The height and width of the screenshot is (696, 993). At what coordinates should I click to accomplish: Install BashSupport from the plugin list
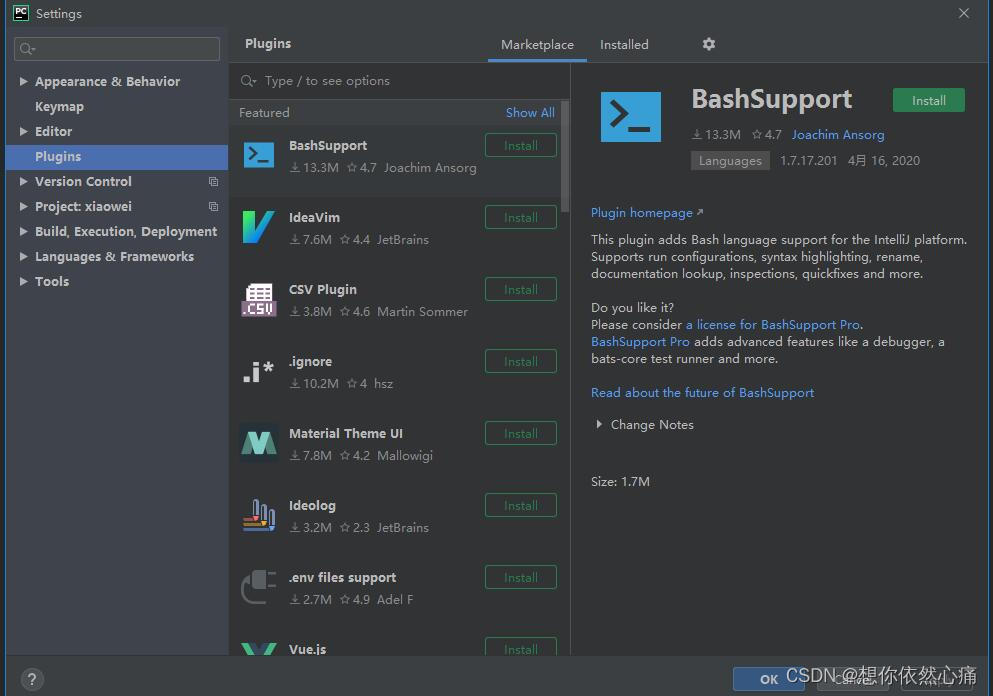521,145
